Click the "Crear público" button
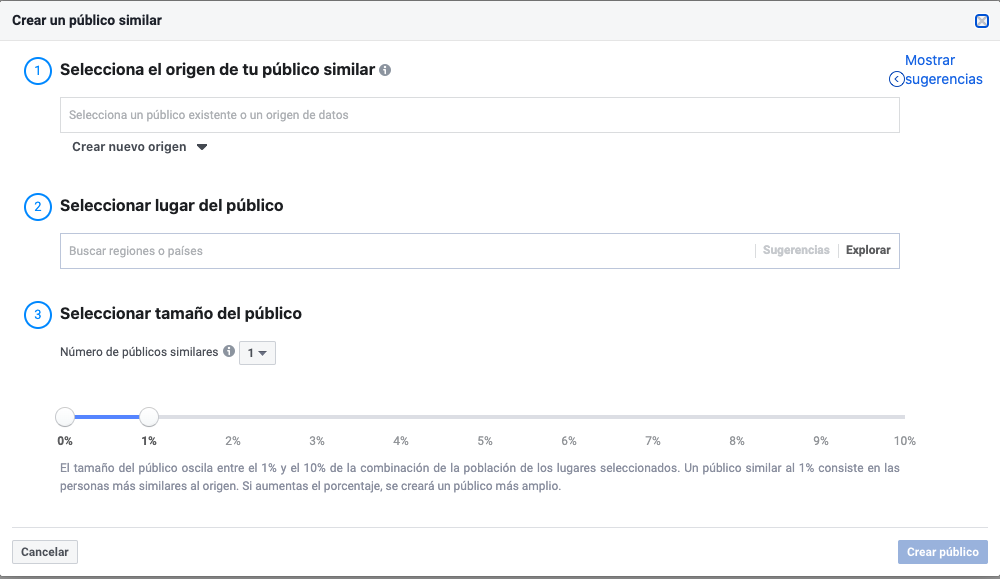This screenshot has width=1000, height=579. (942, 551)
